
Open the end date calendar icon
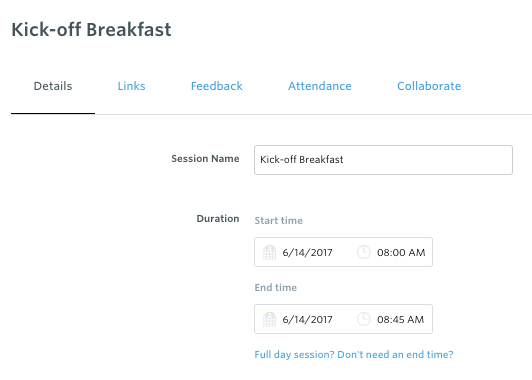[x=269, y=320]
